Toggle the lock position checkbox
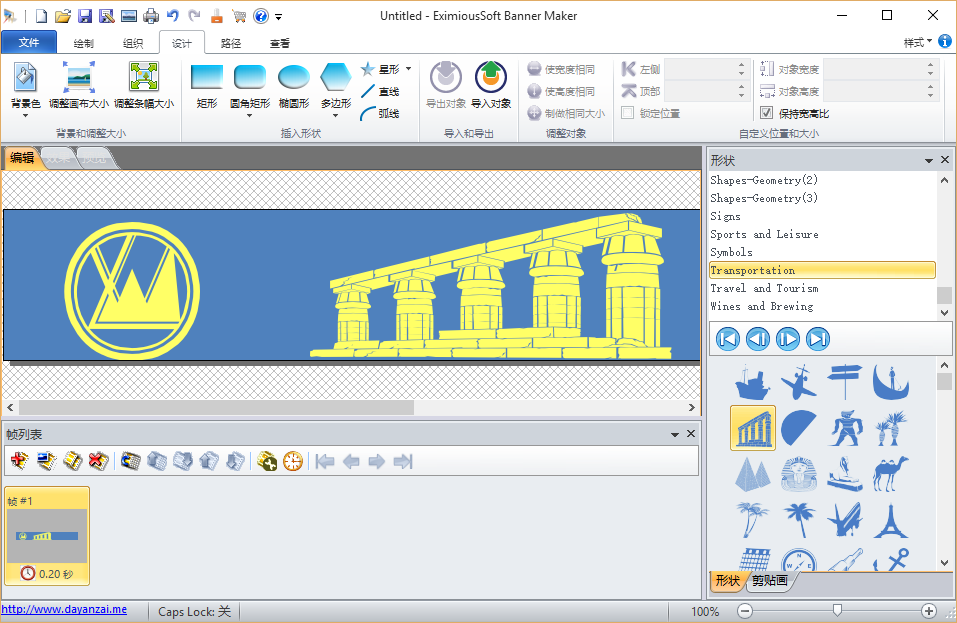The width and height of the screenshot is (957, 623). (x=627, y=113)
